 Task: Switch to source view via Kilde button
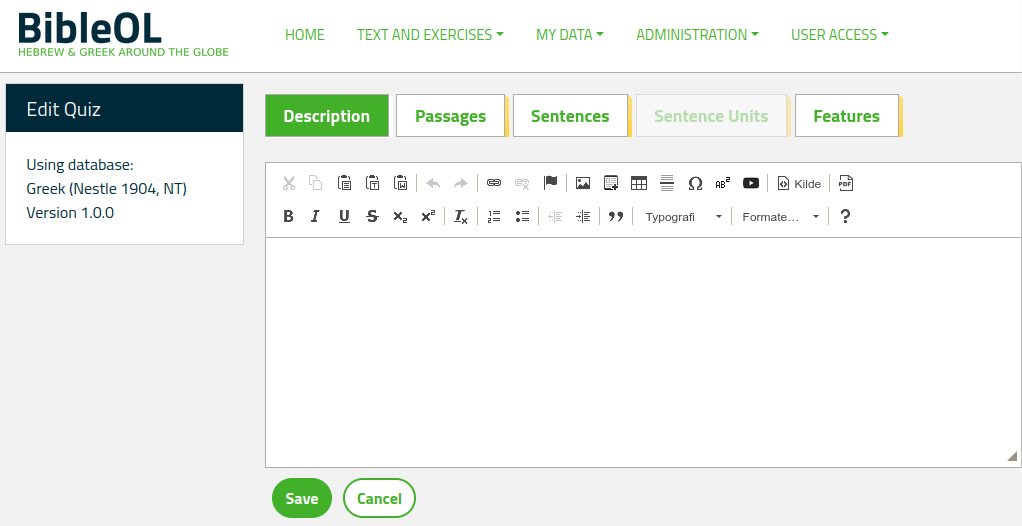tap(799, 183)
